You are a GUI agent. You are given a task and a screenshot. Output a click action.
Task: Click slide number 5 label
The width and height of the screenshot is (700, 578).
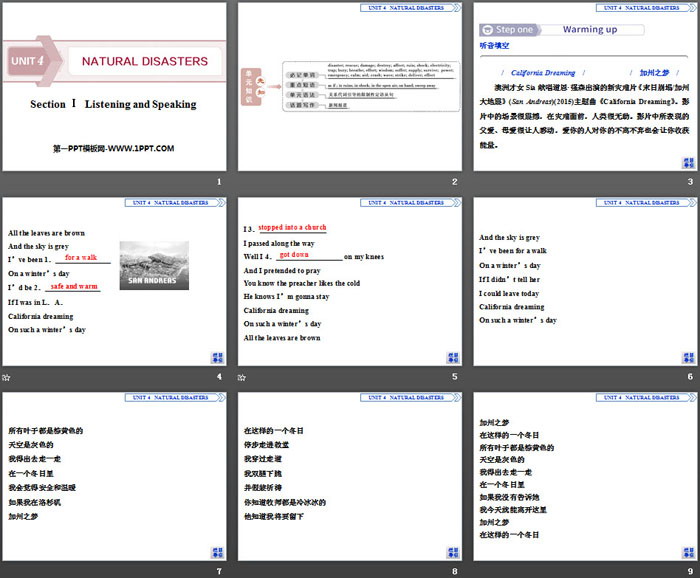click(x=454, y=376)
